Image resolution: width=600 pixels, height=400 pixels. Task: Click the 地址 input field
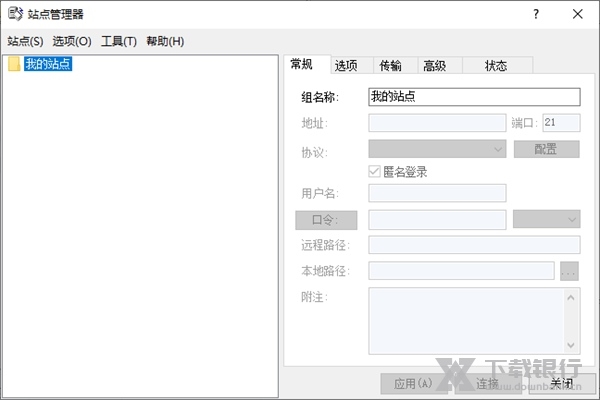coord(437,123)
